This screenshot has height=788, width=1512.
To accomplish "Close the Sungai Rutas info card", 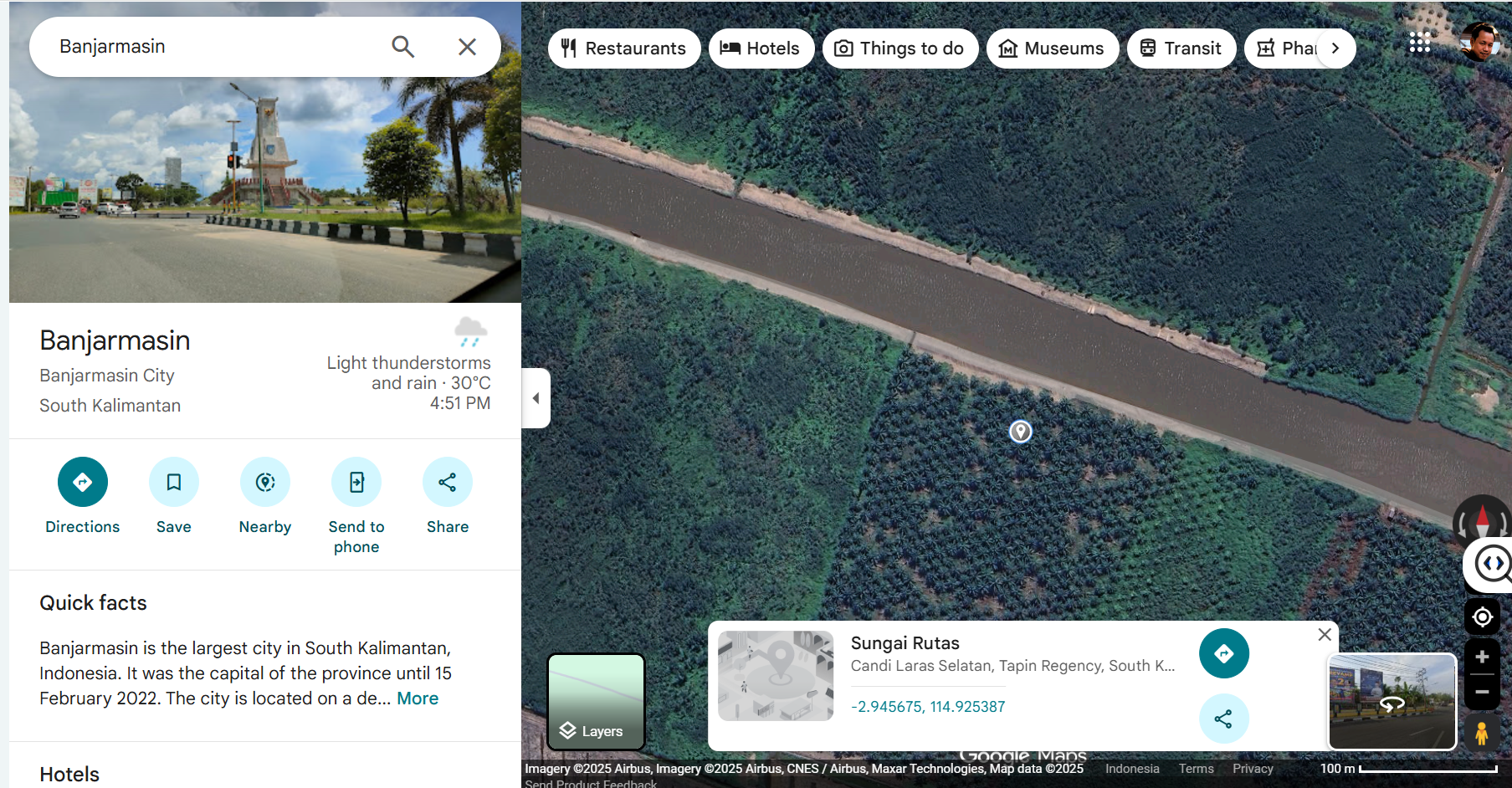I will pos(1324,635).
